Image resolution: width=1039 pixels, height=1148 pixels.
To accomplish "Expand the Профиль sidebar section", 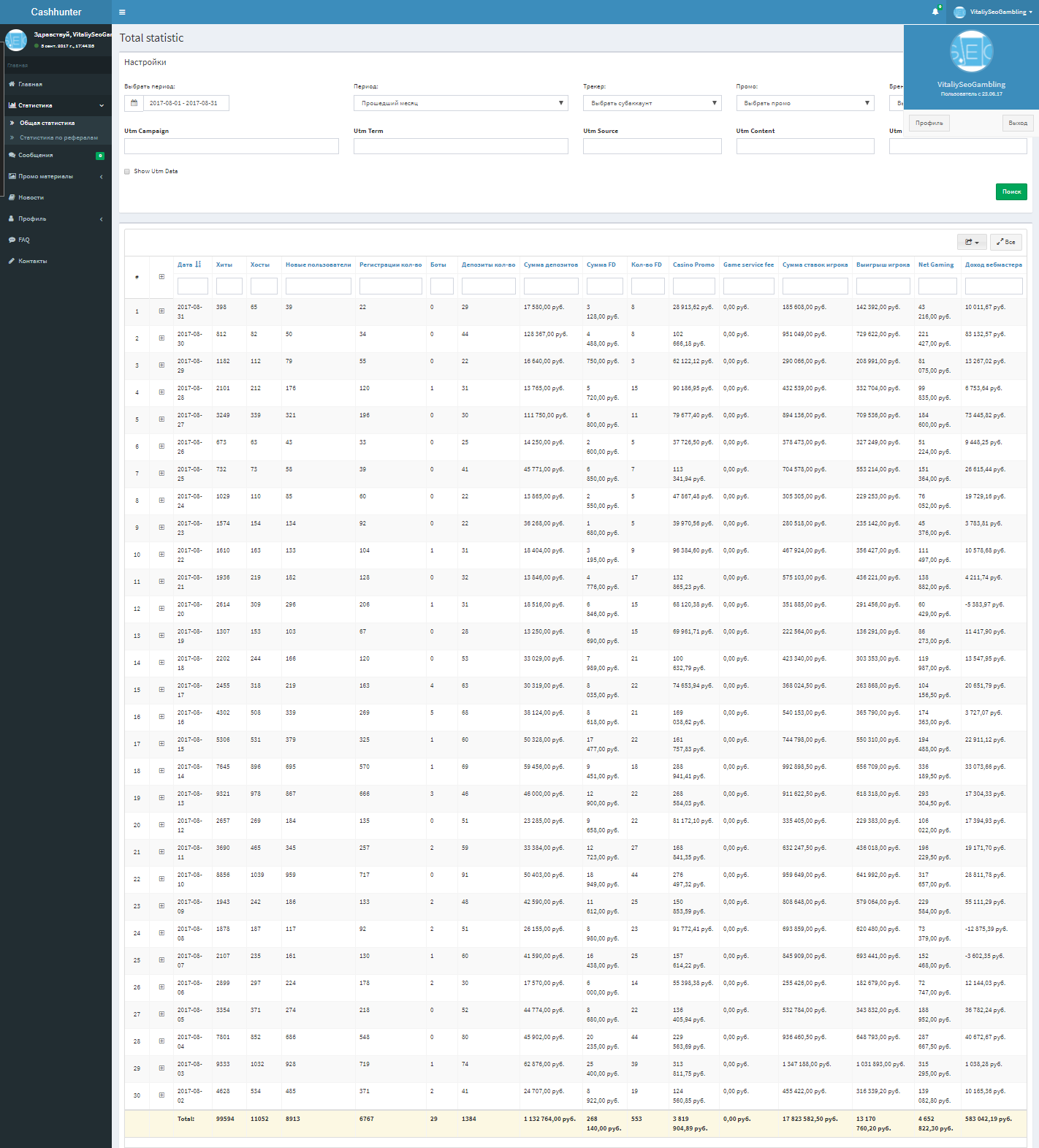I will click(56, 218).
